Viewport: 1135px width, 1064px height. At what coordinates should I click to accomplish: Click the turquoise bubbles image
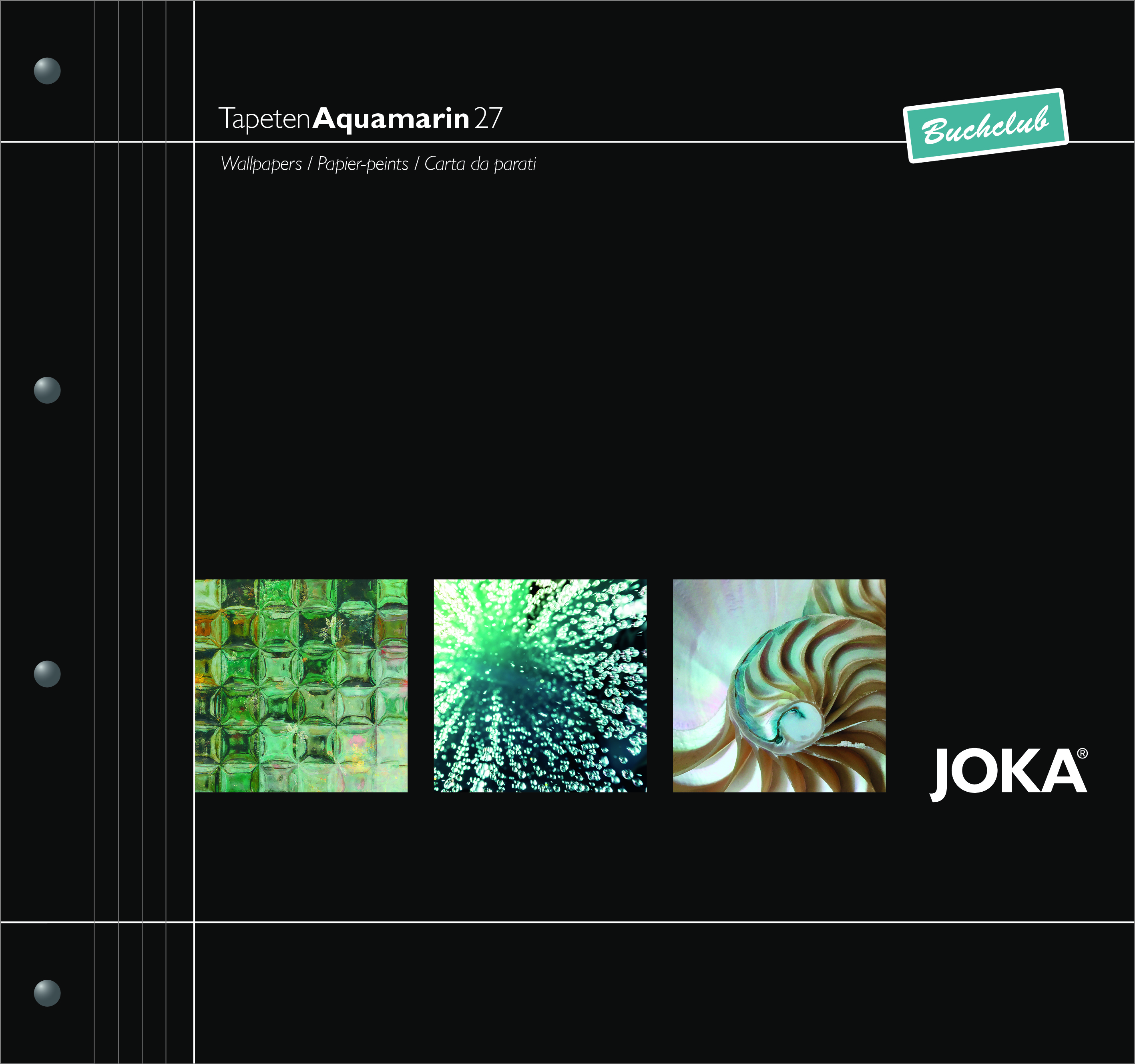pyautogui.click(x=540, y=685)
